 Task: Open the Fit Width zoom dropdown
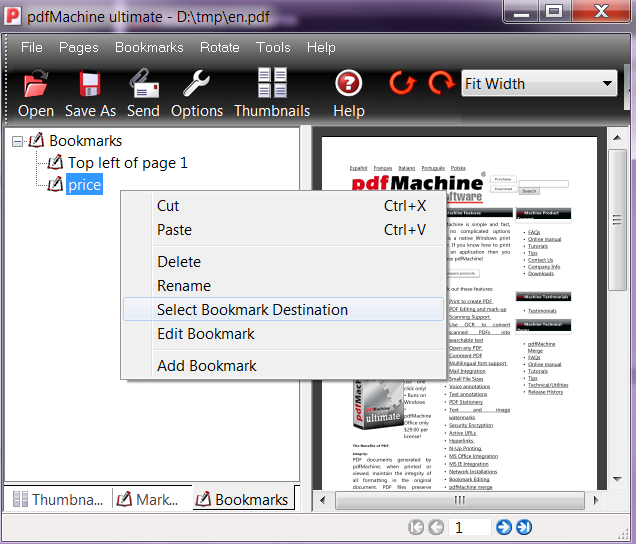coord(607,84)
